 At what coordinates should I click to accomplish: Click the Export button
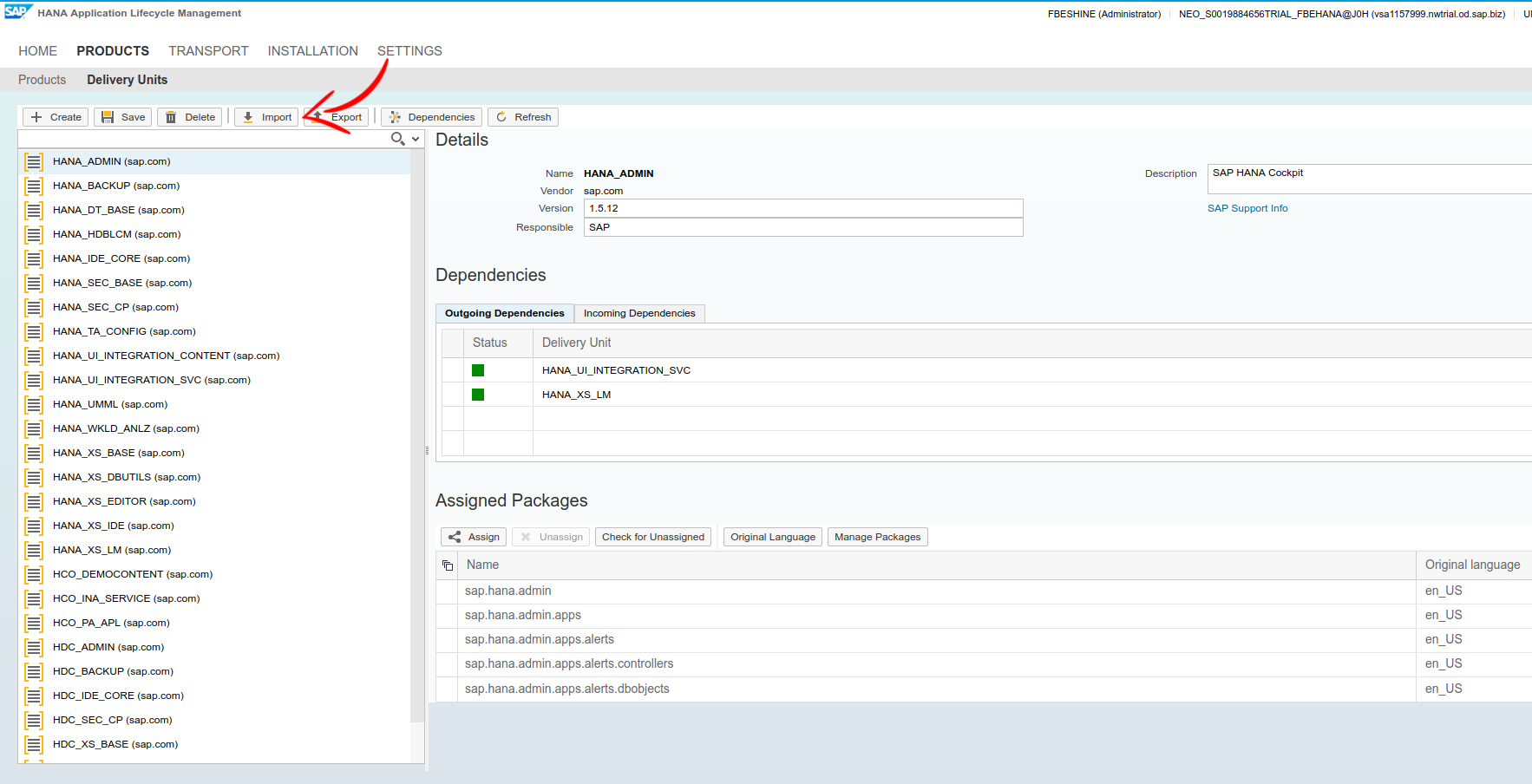pyautogui.click(x=337, y=117)
